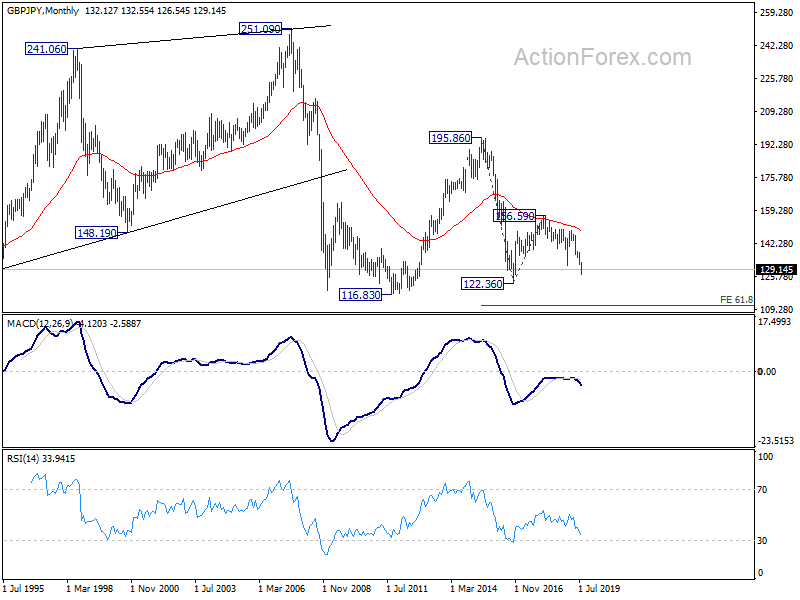This screenshot has height=600, width=800.
Task: Click the 116.830 bottom price label
Action: pos(360,294)
